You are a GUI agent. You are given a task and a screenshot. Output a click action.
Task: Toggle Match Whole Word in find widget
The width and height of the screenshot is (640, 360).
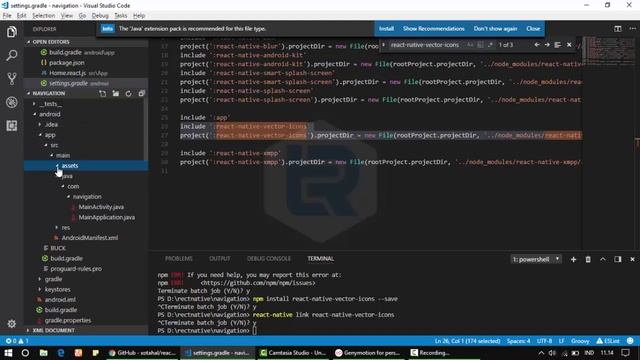pyautogui.click(x=480, y=45)
